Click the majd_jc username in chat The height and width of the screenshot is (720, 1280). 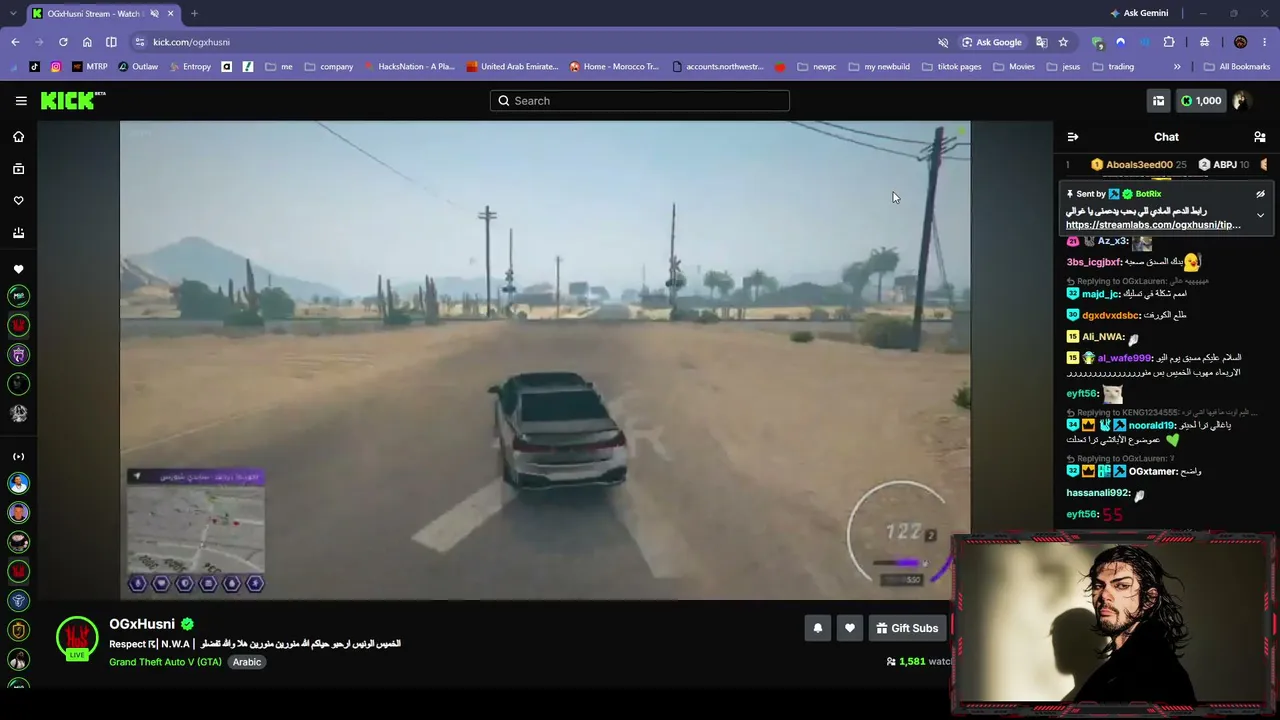[x=1100, y=294]
